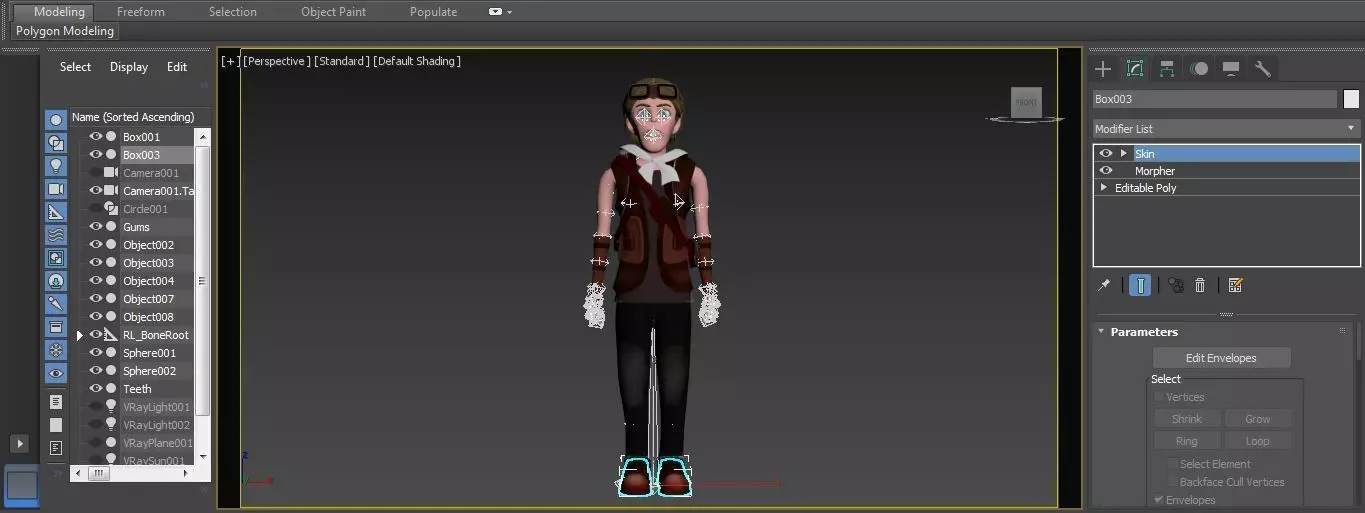Viewport: 1365px width, 513px height.
Task: Toggle Display Space Warps filter icon
Action: [x=56, y=235]
